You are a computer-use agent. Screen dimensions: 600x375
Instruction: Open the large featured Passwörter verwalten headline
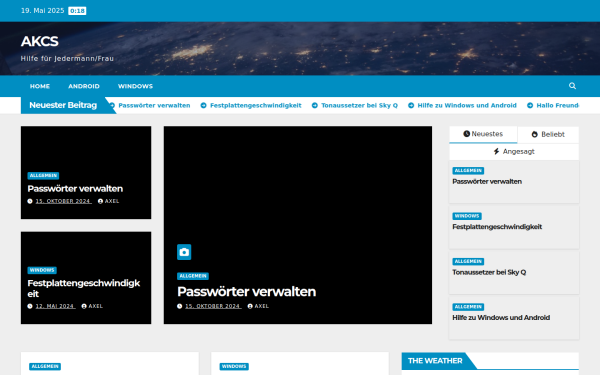246,292
